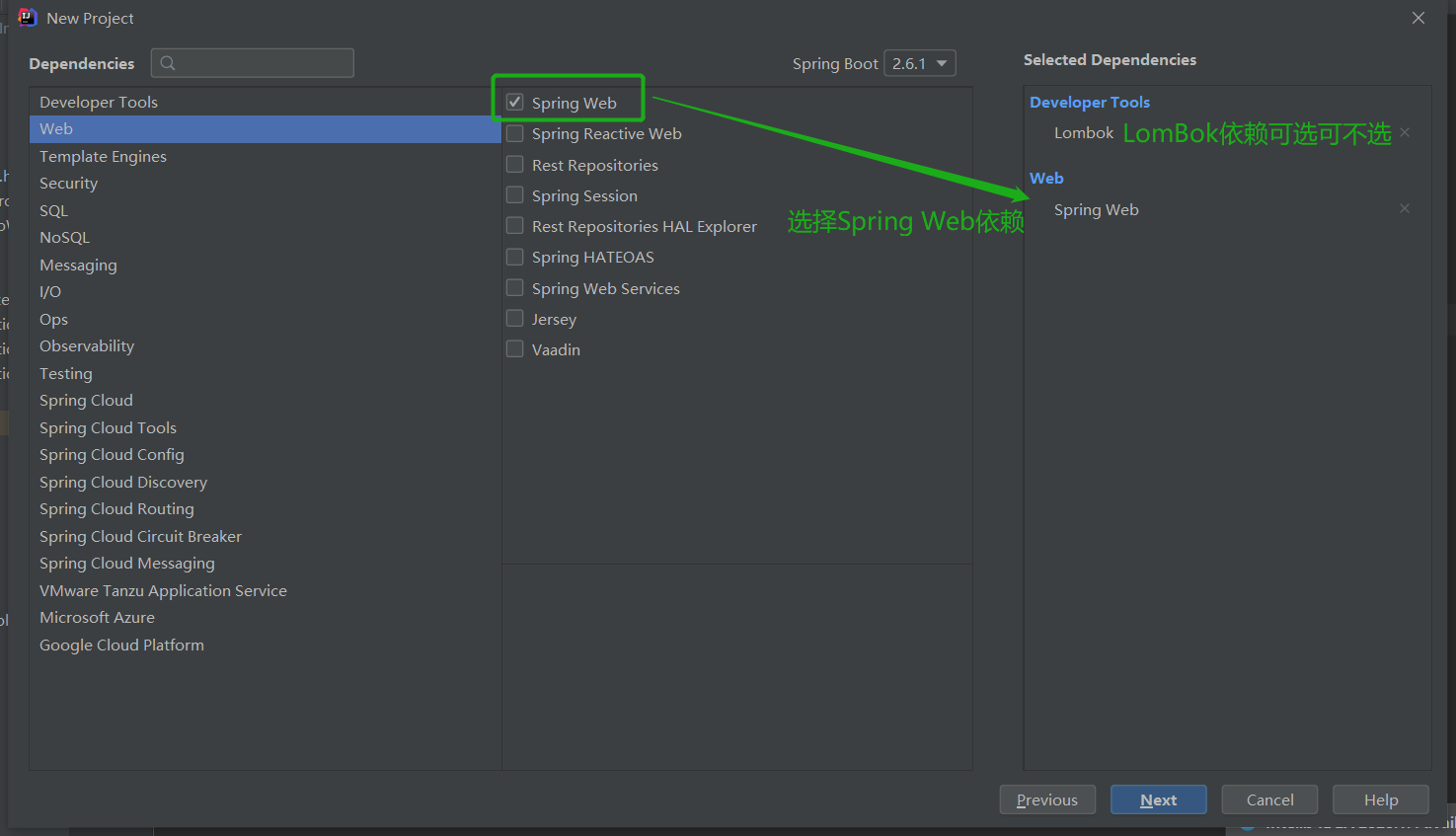Viewport: 1456px width, 836px height.
Task: Choose VMware Tanzu Application Service
Action: 266,590
